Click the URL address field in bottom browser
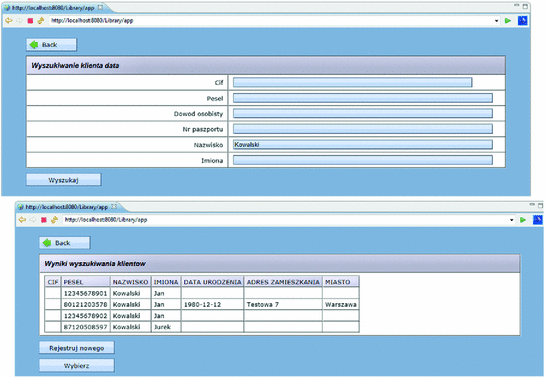The width and height of the screenshot is (545, 377). 285,220
